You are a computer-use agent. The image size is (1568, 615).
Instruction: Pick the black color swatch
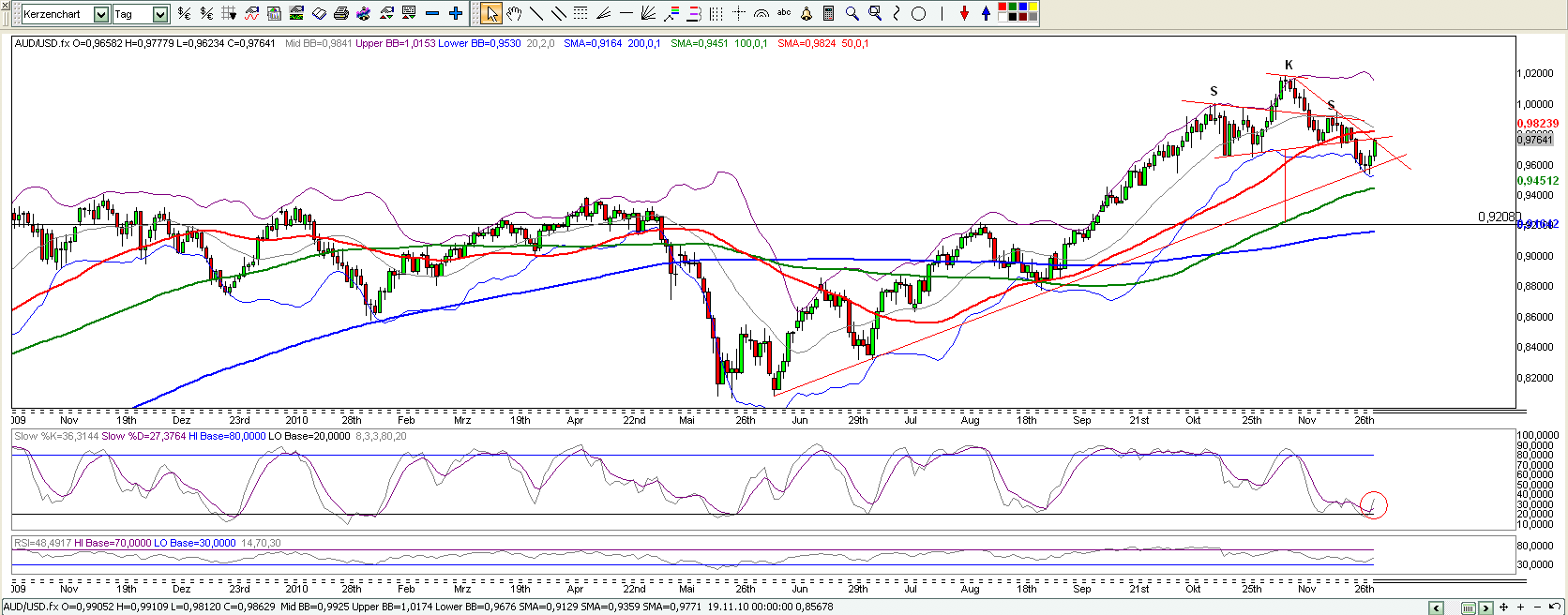point(1013,17)
